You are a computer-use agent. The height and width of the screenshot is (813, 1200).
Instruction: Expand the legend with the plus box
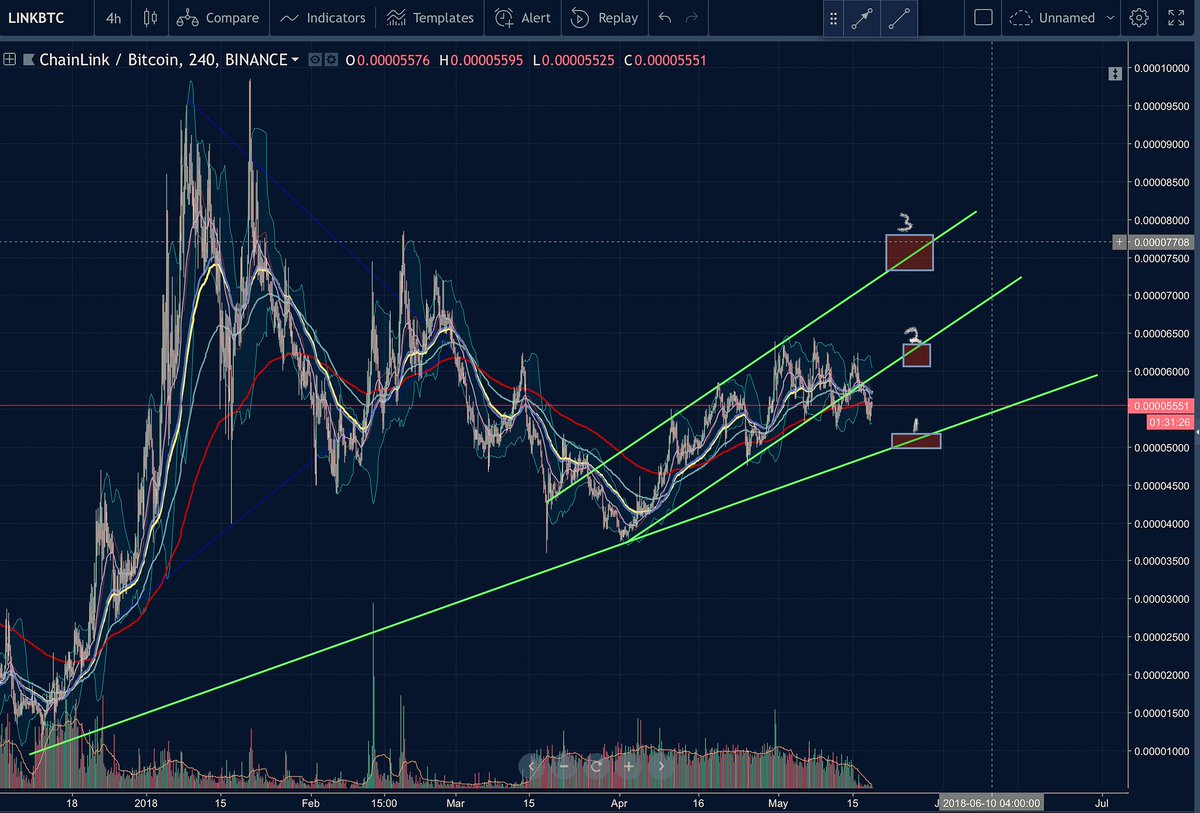coord(10,60)
